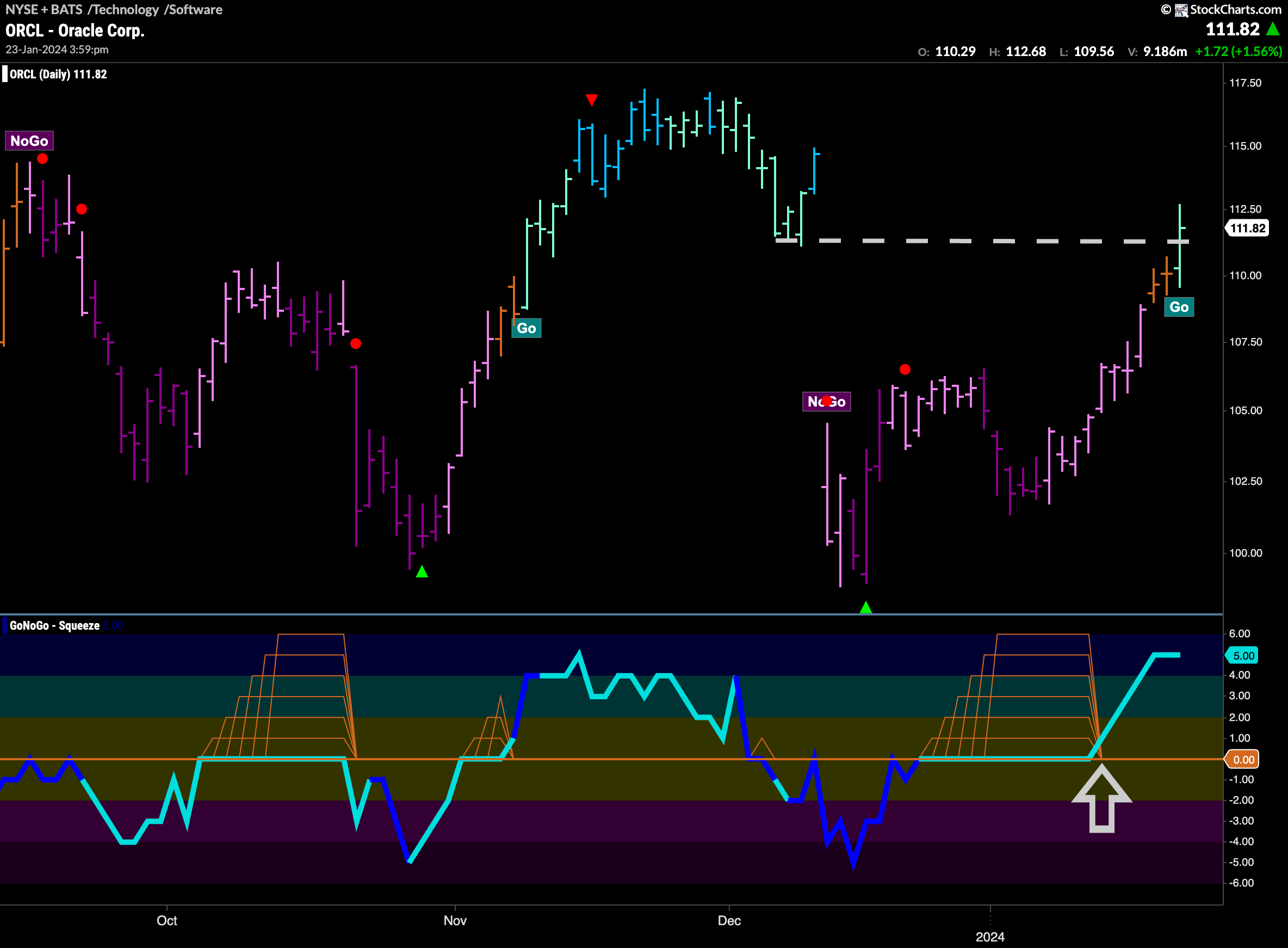Click the GoNoGo - Squeeze indicator label

tap(54, 625)
